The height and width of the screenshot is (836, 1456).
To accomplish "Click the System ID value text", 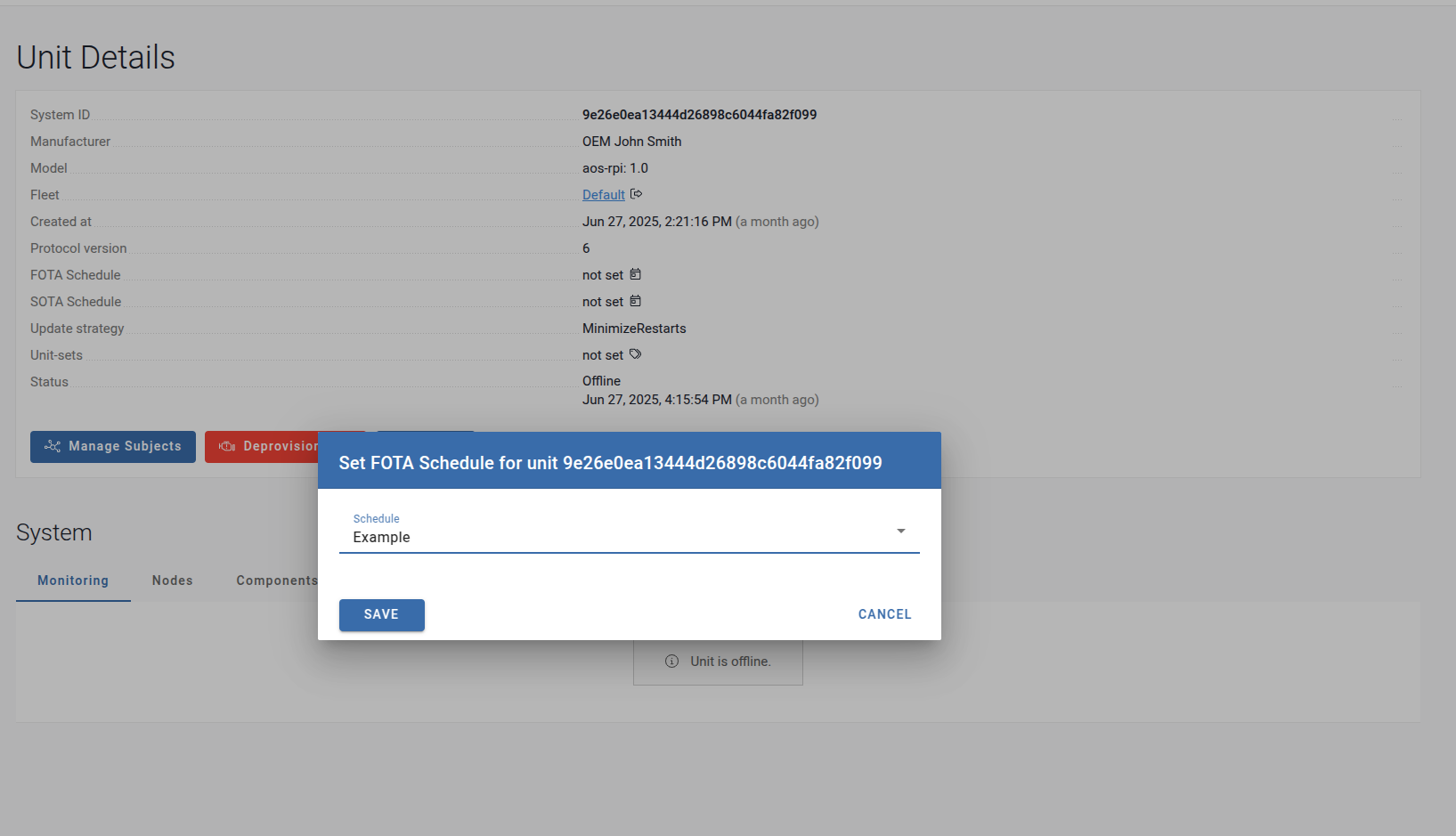I will coord(699,115).
